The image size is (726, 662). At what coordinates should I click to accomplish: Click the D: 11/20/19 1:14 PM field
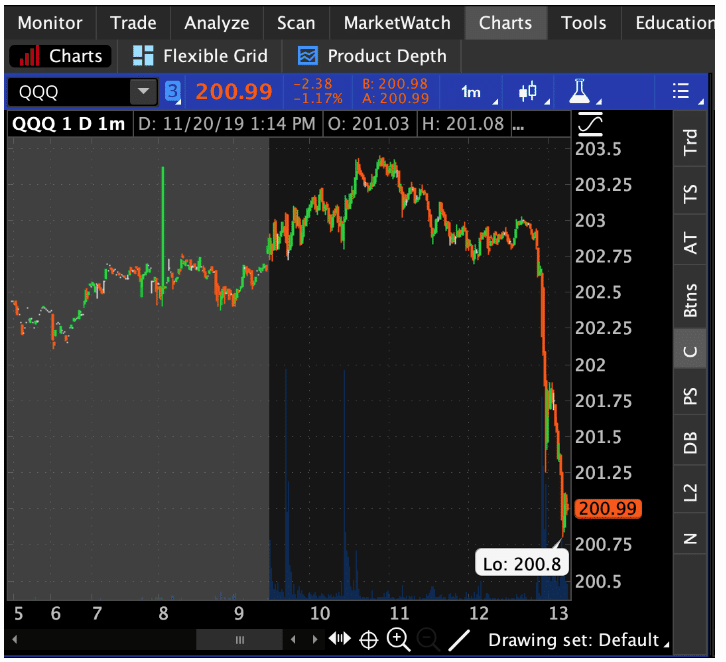tap(227, 124)
